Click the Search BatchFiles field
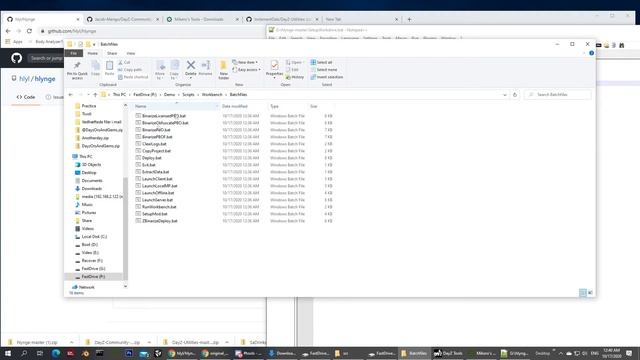 point(558,95)
